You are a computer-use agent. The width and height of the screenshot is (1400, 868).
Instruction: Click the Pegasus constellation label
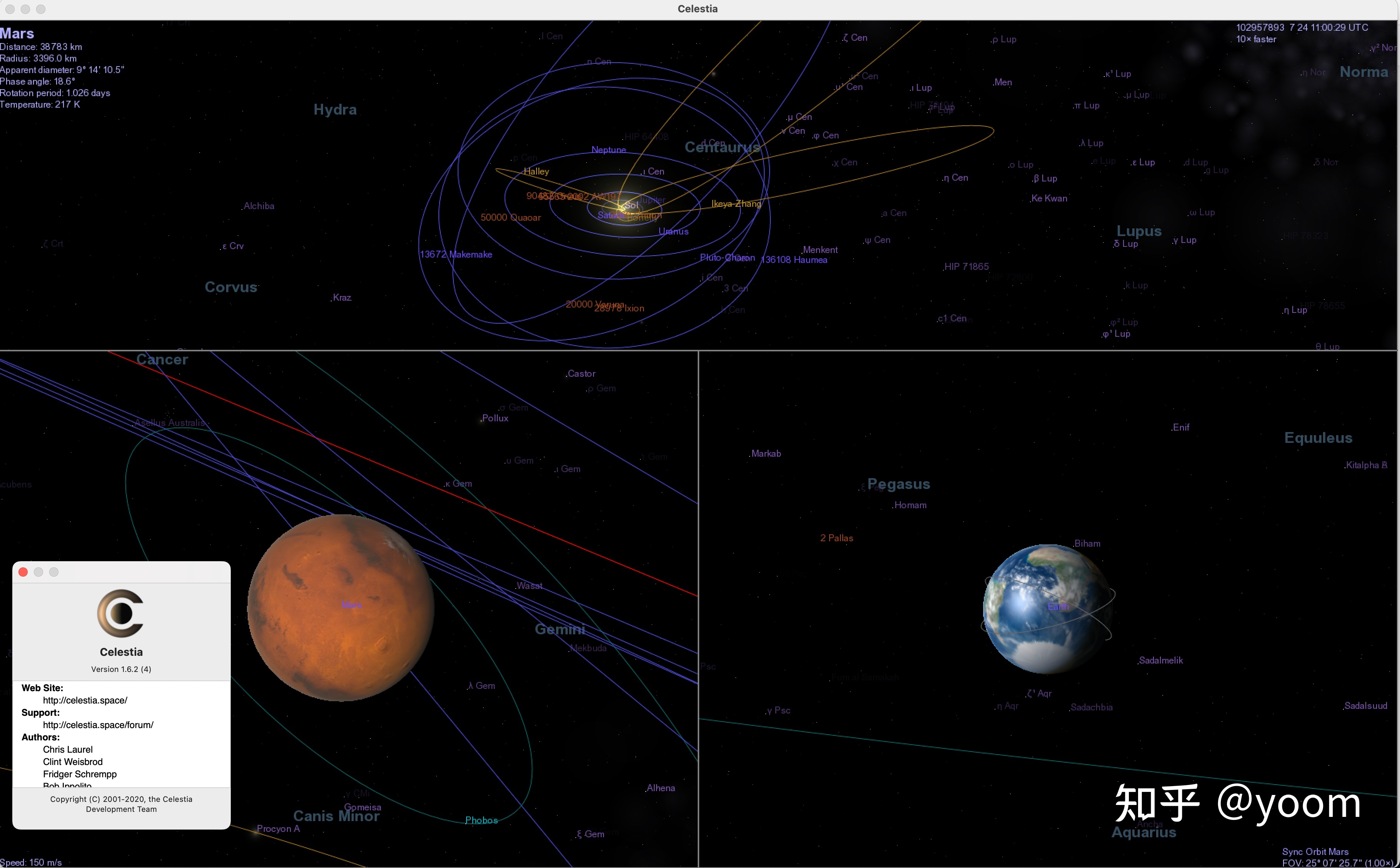[899, 484]
